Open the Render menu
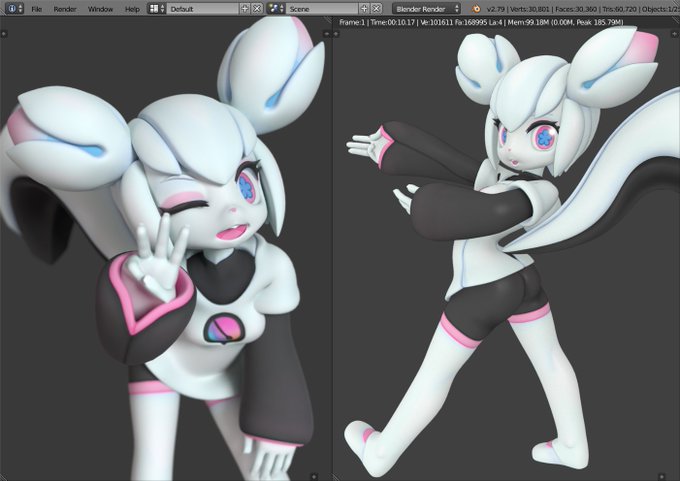The width and height of the screenshot is (680, 481). 65,9
